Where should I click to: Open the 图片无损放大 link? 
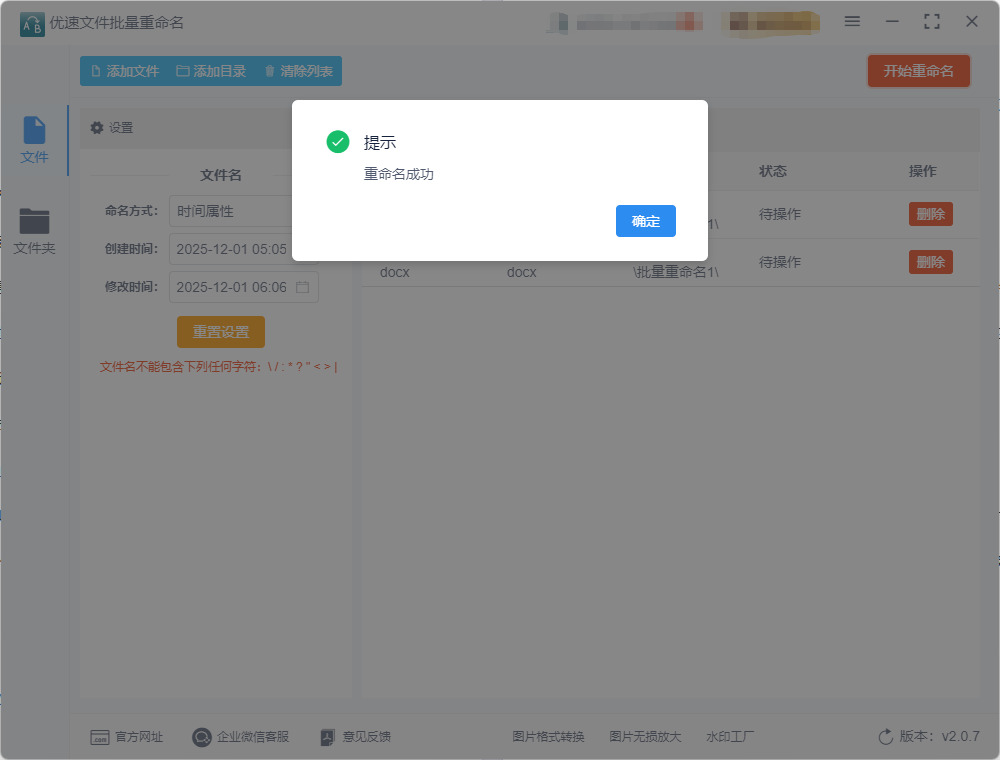[645, 736]
